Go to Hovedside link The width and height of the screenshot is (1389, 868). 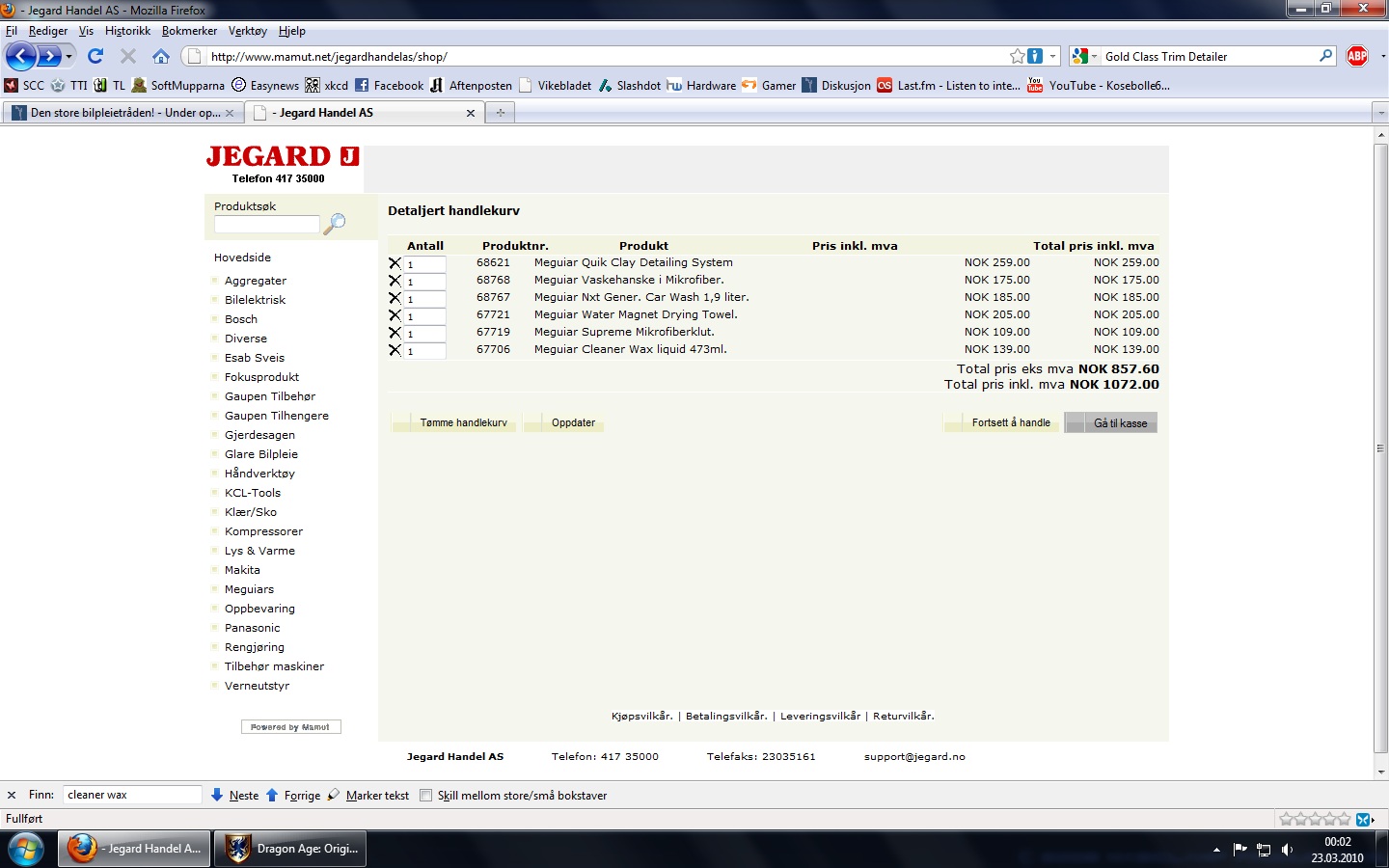(x=242, y=258)
